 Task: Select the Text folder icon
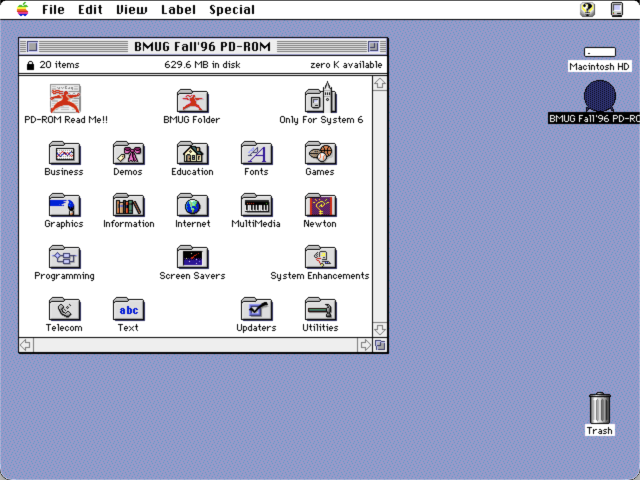coord(129,309)
